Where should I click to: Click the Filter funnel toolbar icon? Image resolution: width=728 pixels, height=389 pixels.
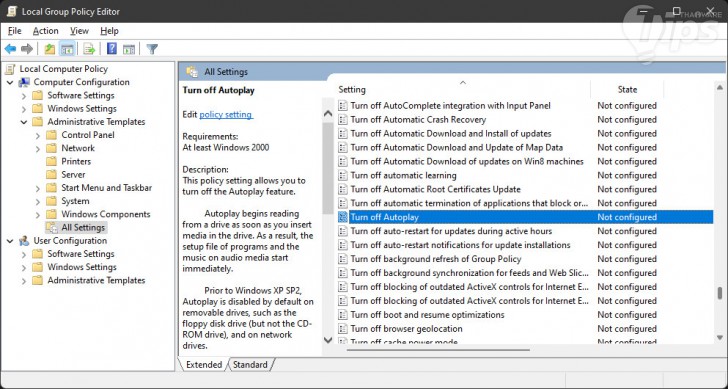[152, 49]
